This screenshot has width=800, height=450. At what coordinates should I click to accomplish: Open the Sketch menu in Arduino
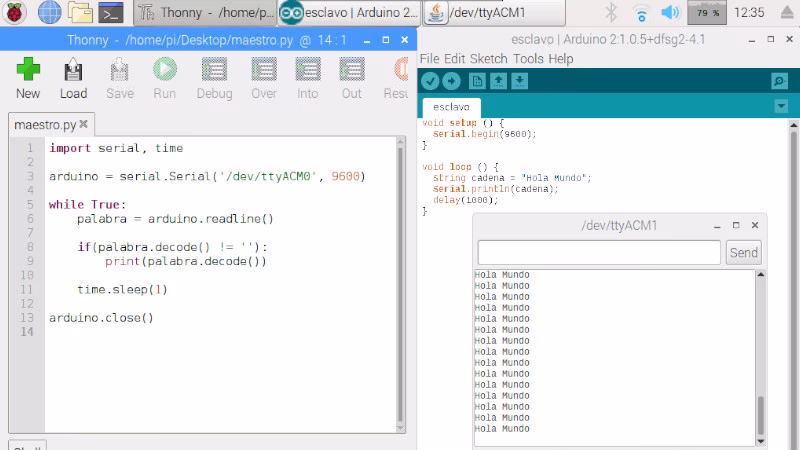click(x=489, y=59)
